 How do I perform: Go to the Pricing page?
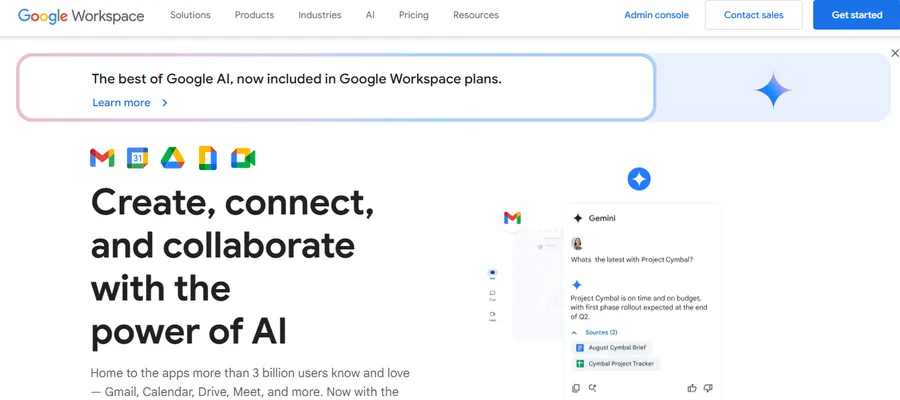(x=414, y=15)
